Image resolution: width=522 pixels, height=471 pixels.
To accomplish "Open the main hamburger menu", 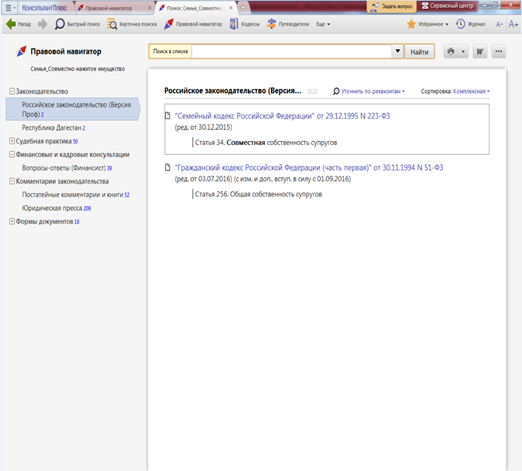I will (x=9, y=8).
